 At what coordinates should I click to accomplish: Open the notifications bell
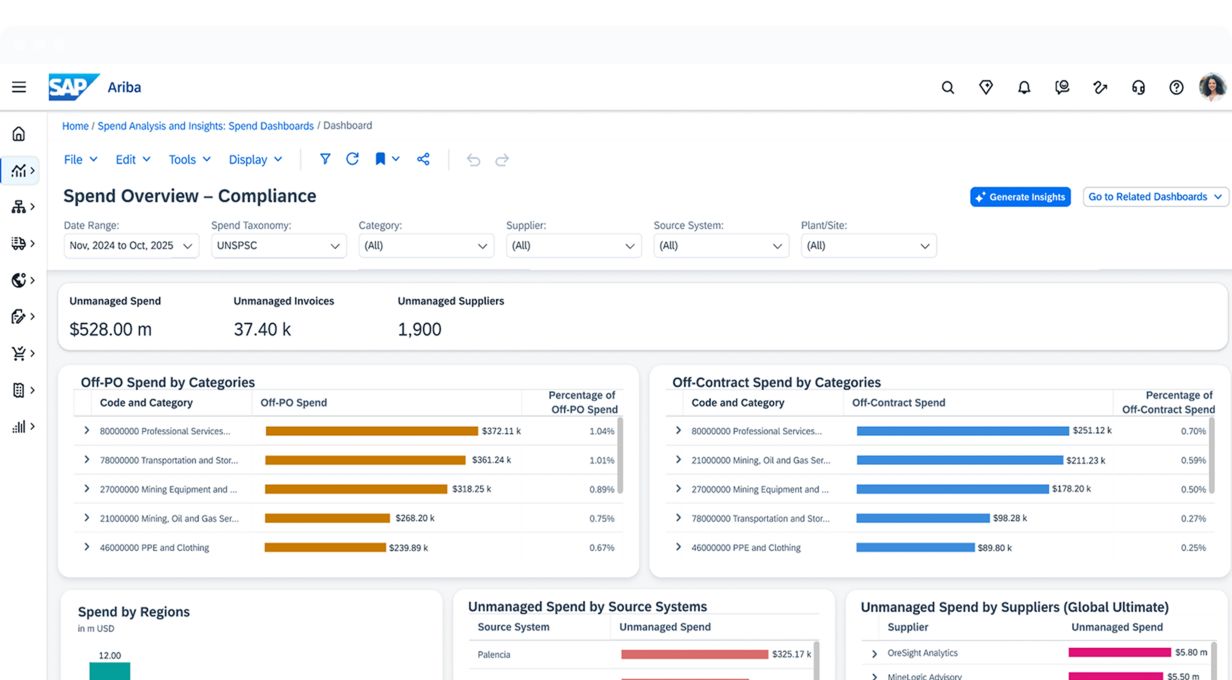[1024, 87]
